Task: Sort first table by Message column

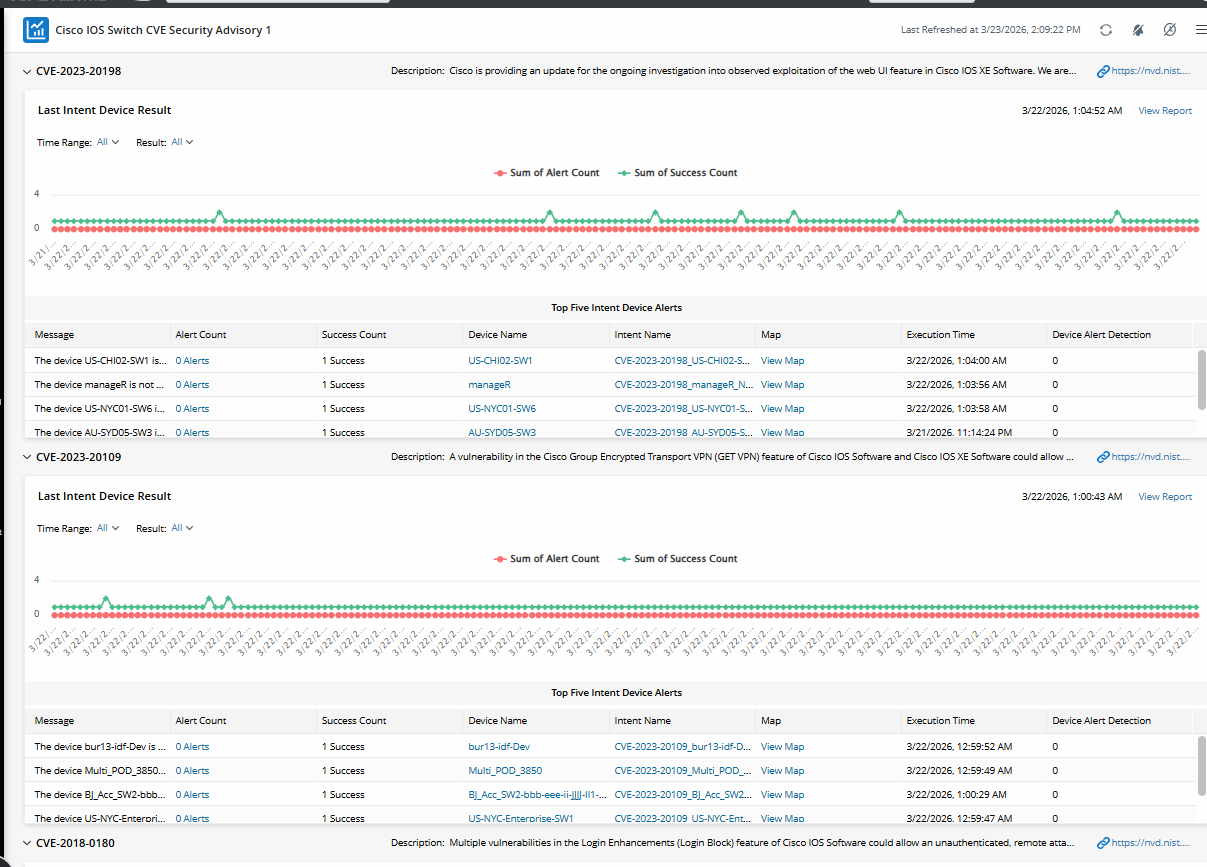Action: pos(54,335)
